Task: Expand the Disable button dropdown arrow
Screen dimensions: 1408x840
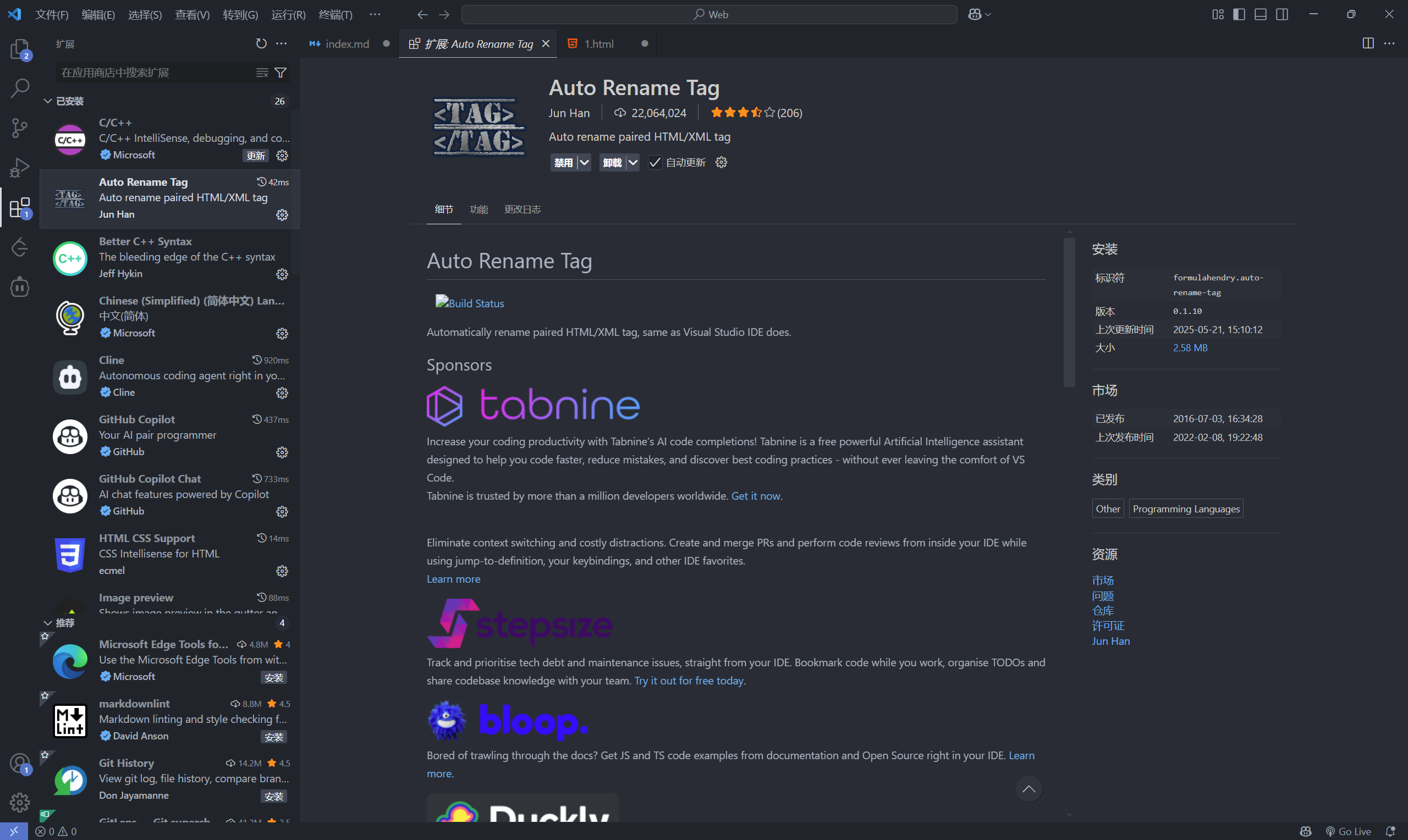Action: (584, 163)
